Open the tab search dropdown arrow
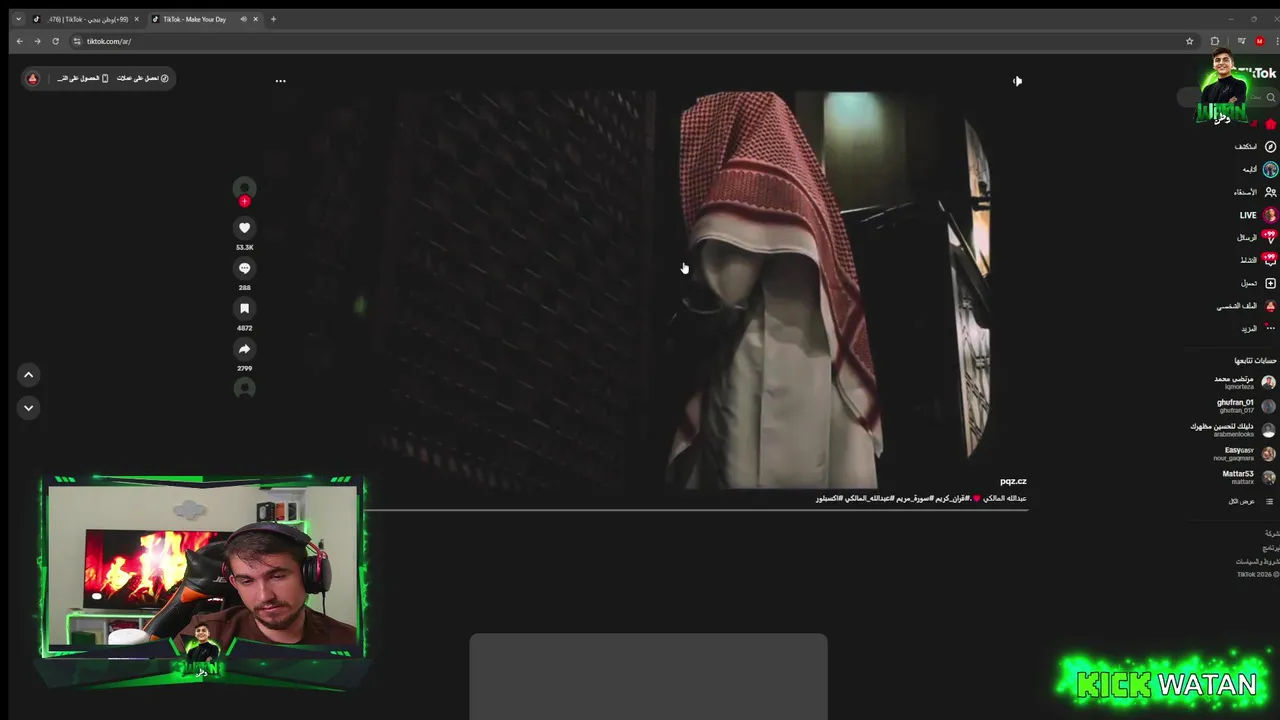This screenshot has width=1280, height=720. [18, 19]
